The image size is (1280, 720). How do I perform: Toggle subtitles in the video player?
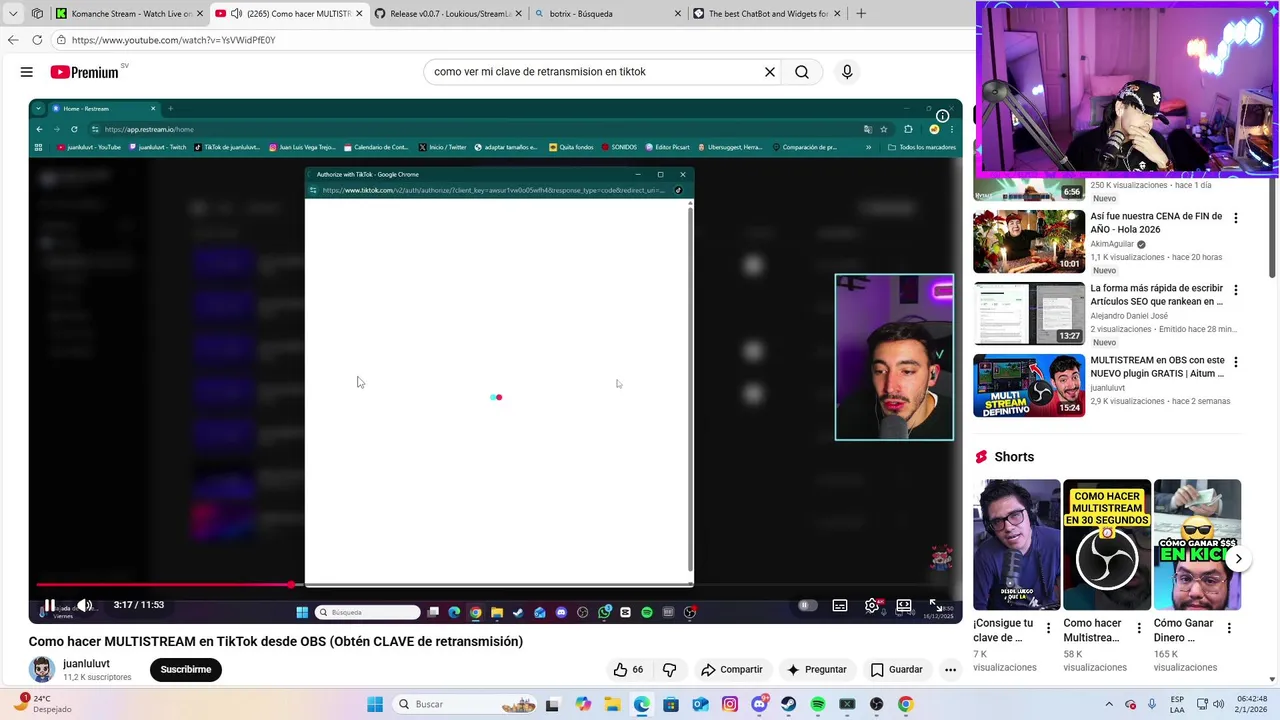point(840,605)
